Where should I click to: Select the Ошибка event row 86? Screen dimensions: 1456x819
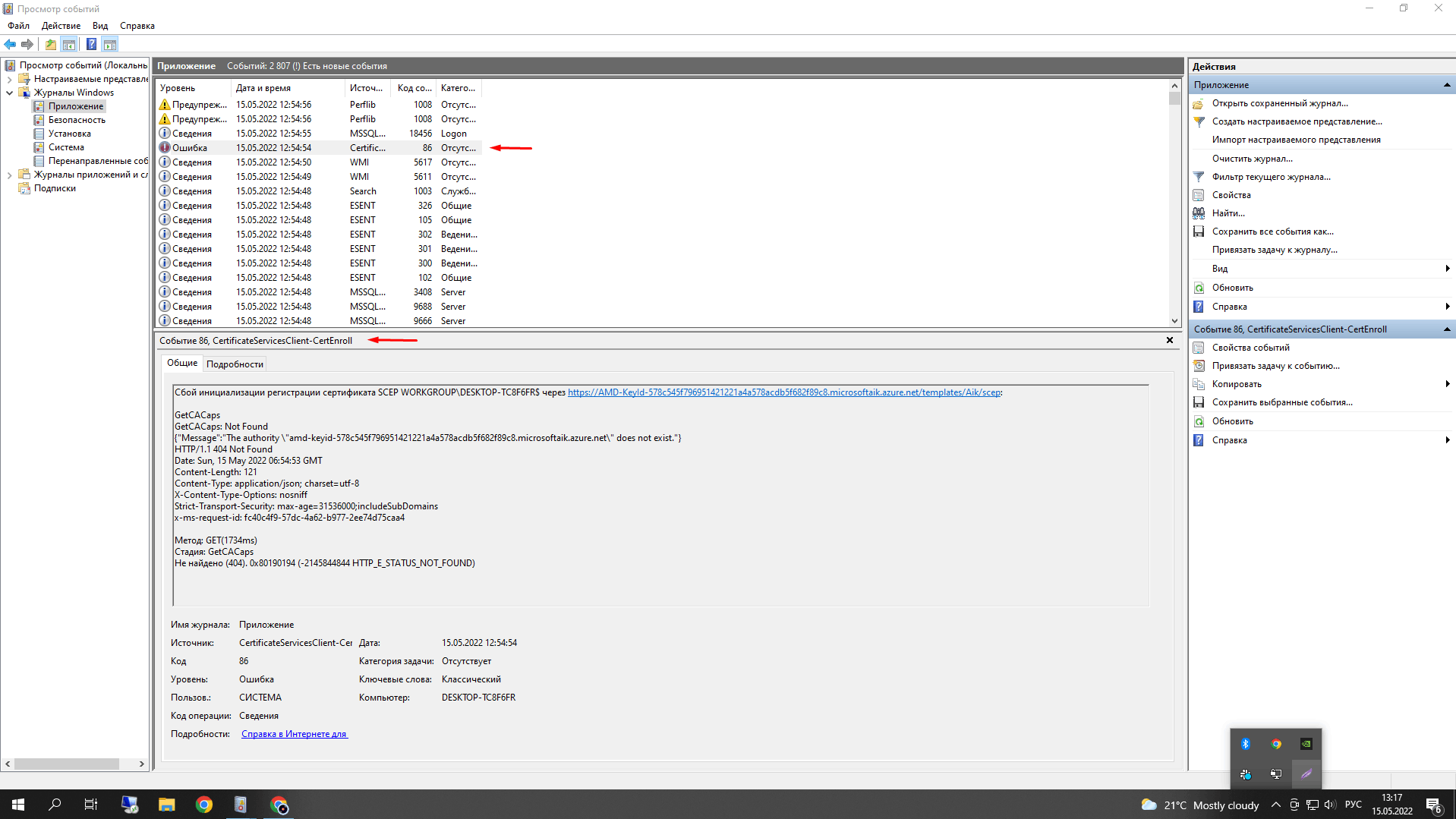tap(319, 148)
